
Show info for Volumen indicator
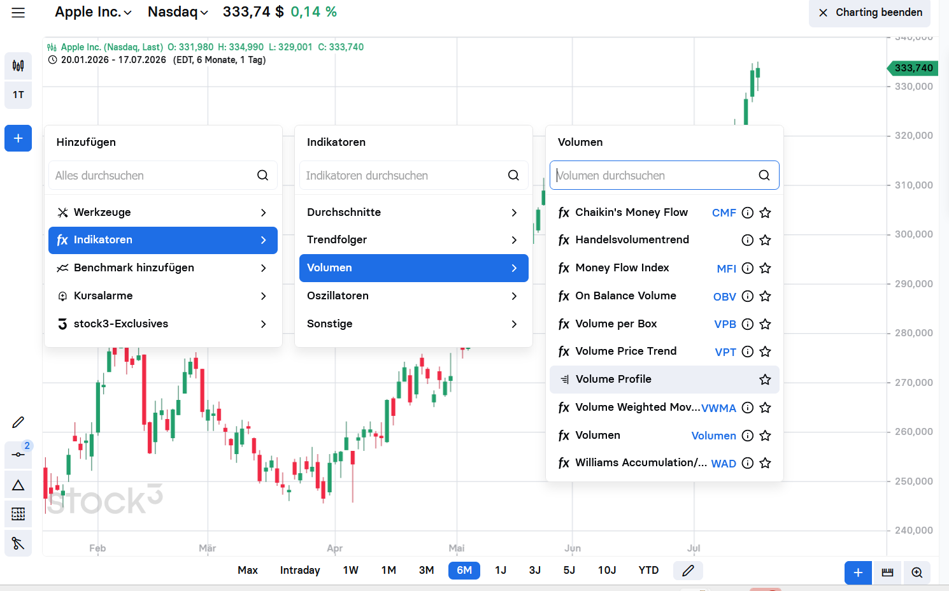747,435
